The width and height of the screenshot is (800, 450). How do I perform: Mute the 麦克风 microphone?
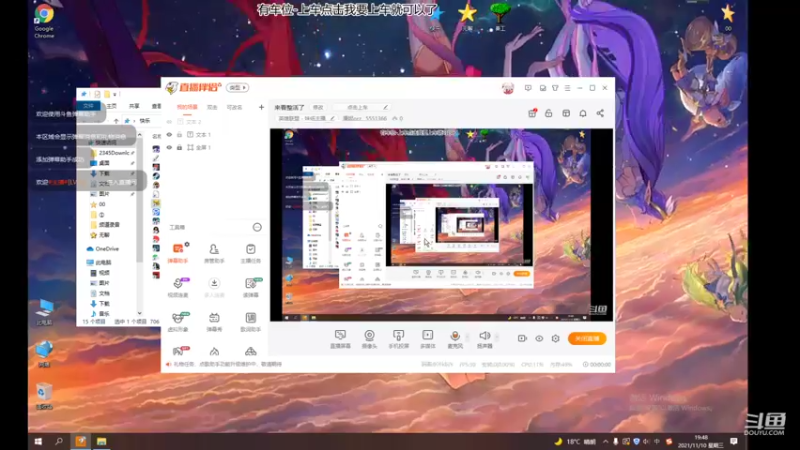(455, 338)
